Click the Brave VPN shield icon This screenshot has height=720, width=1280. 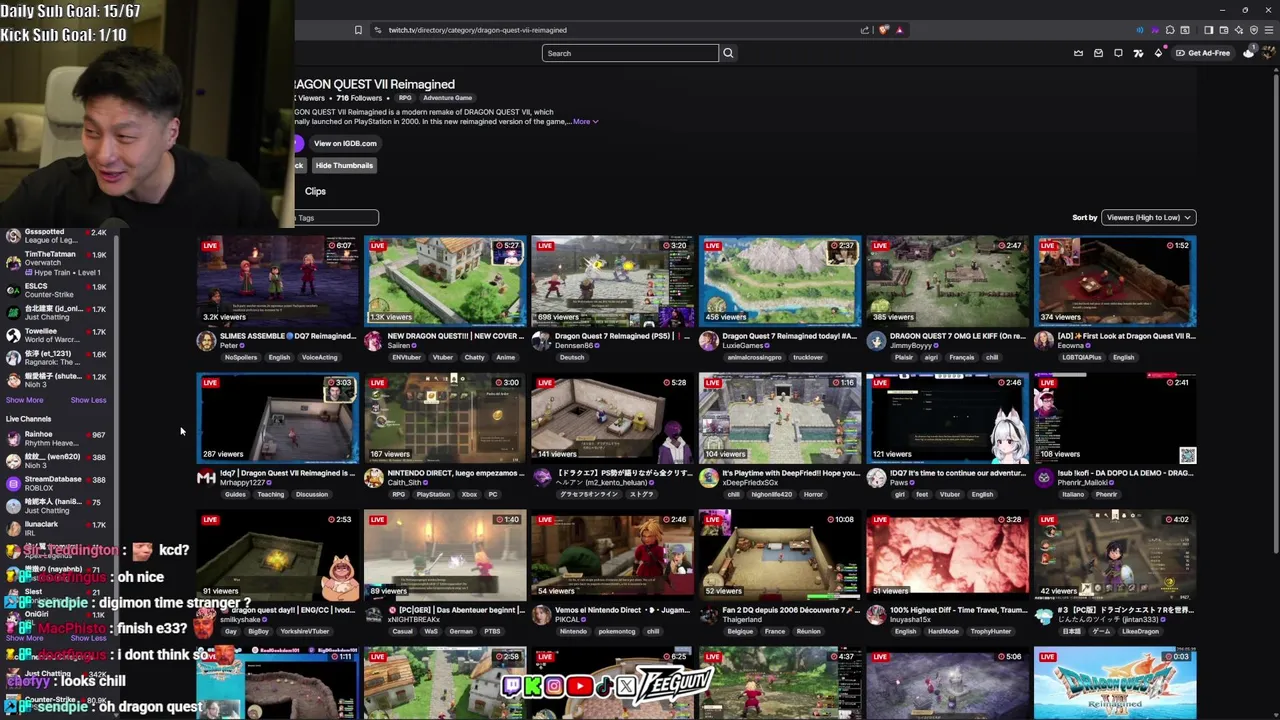click(x=1254, y=30)
